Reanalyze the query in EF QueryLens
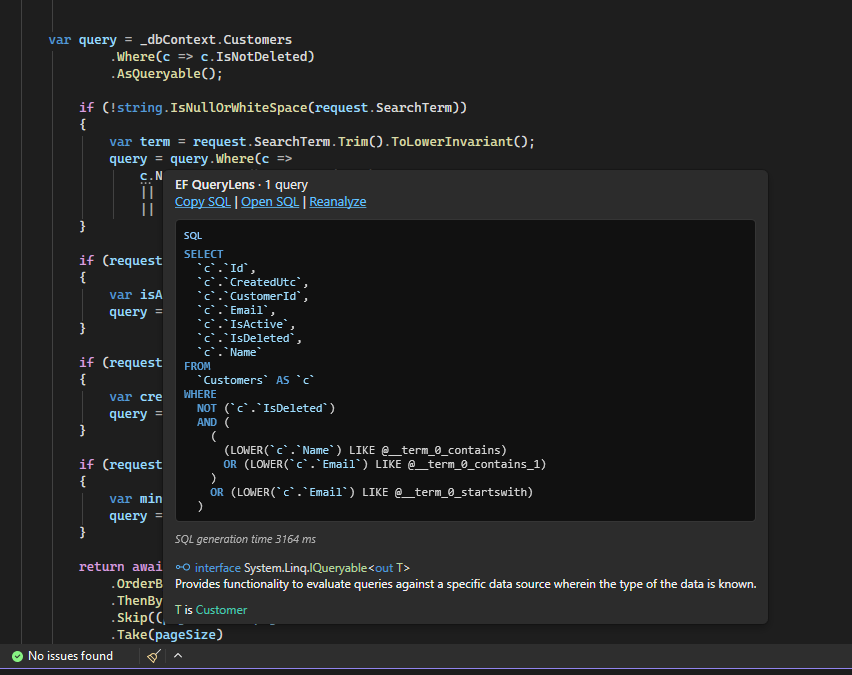Image resolution: width=852 pixels, height=675 pixels. 337,202
